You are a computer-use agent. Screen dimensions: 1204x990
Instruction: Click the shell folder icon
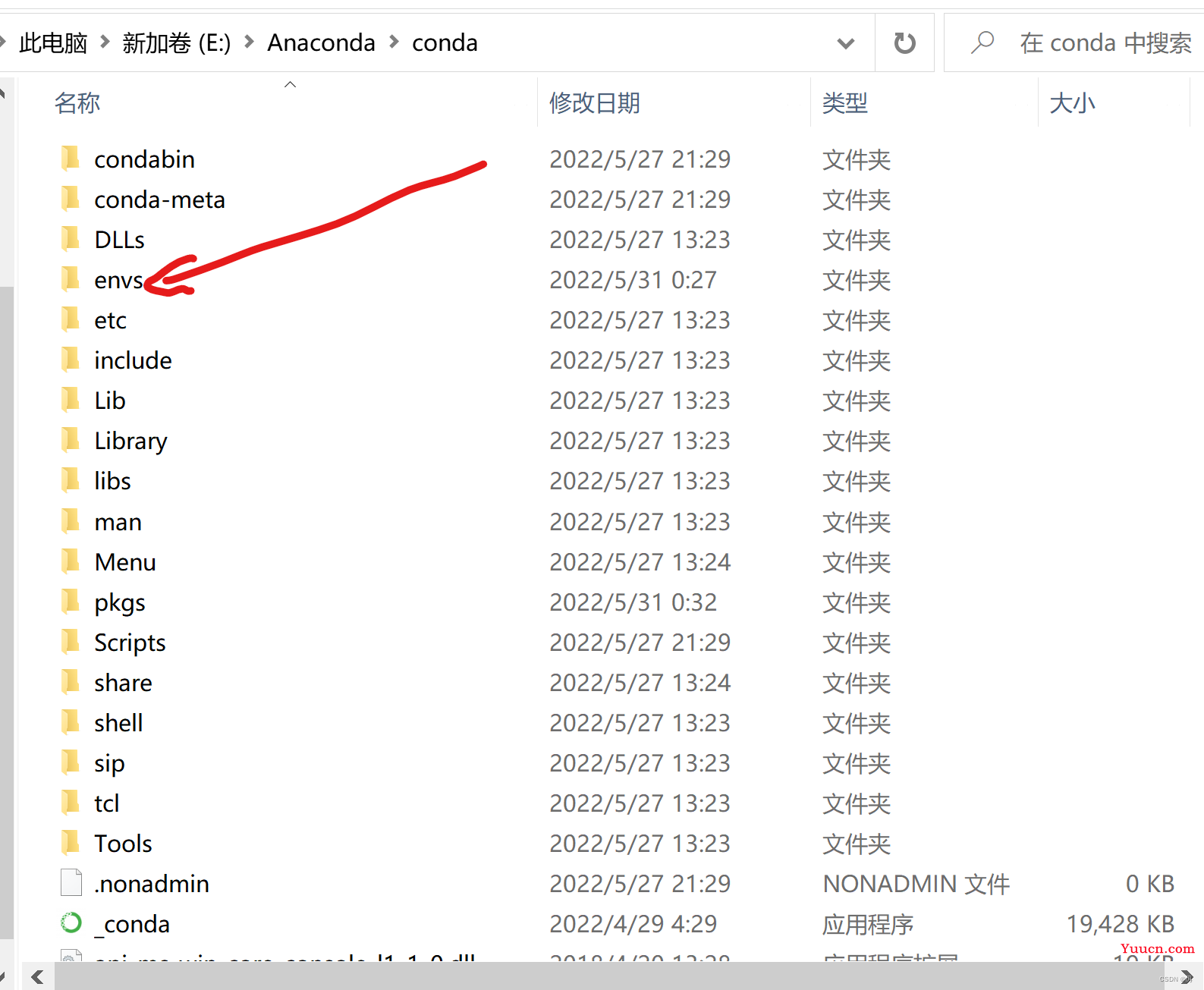pos(70,722)
